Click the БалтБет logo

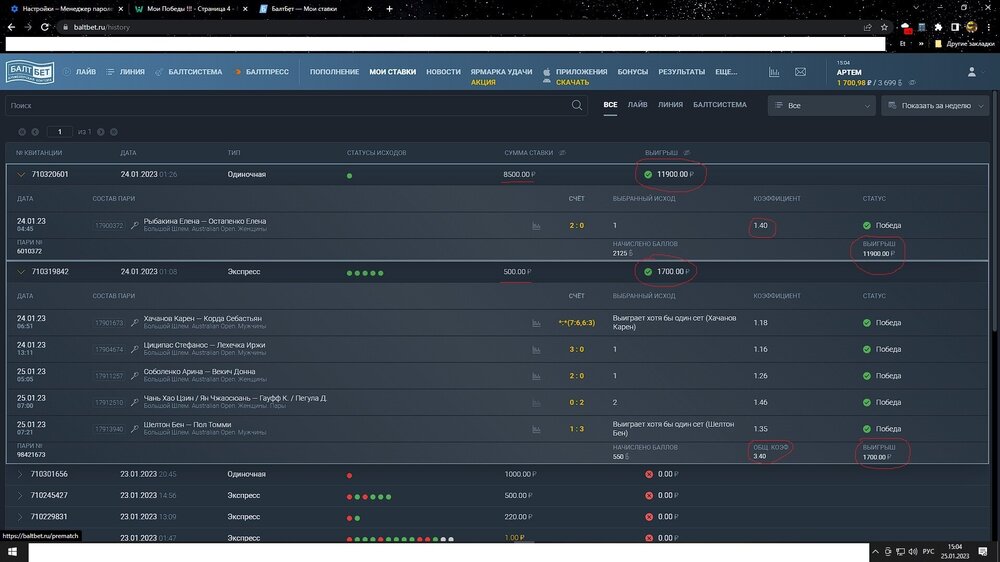pos(30,72)
